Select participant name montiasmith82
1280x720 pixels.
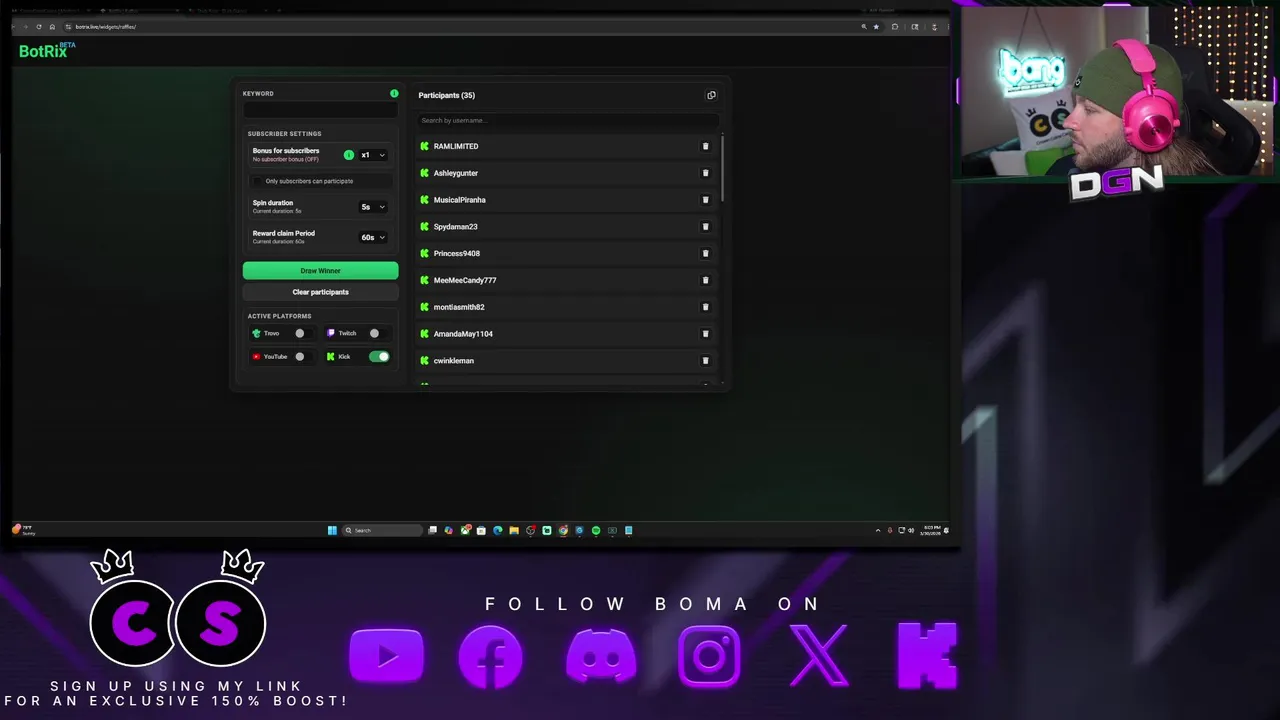click(x=459, y=307)
